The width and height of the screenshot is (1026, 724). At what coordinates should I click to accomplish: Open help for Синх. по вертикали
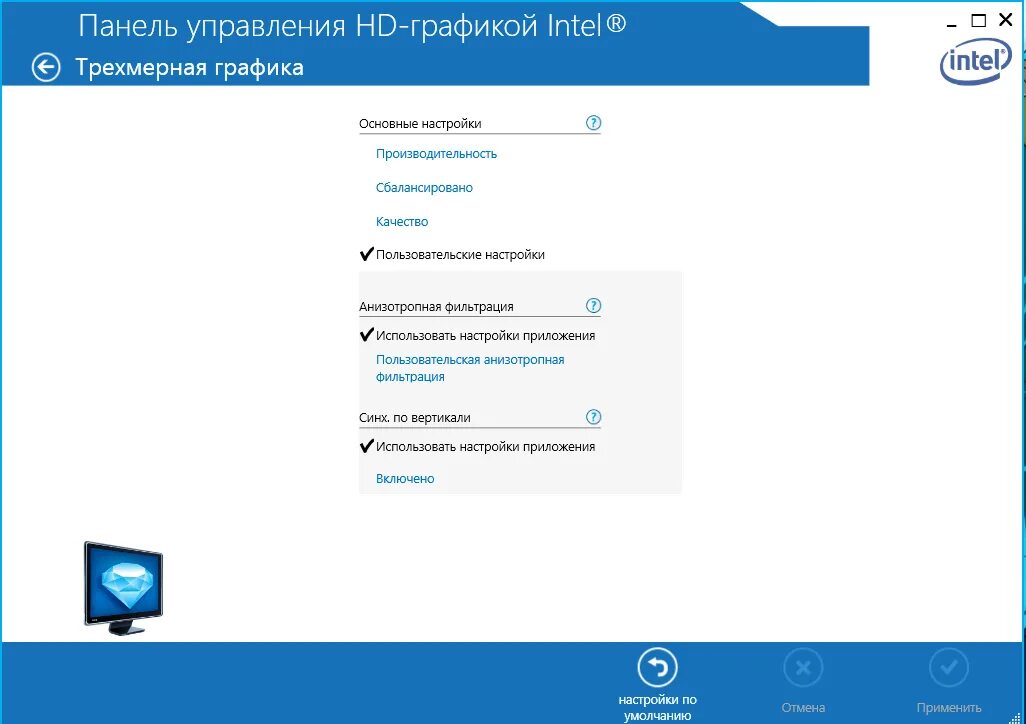click(593, 417)
